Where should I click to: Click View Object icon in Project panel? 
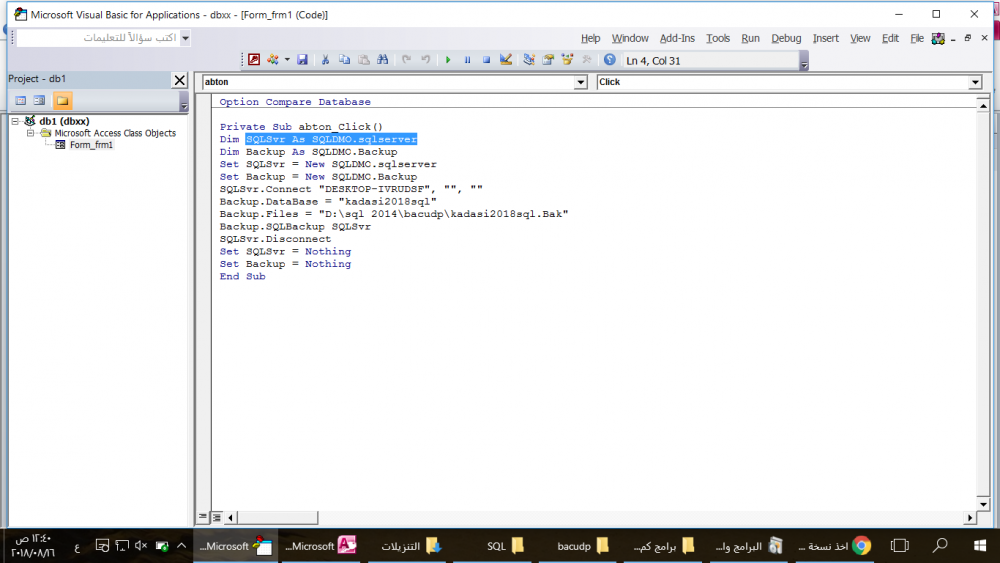pos(40,101)
